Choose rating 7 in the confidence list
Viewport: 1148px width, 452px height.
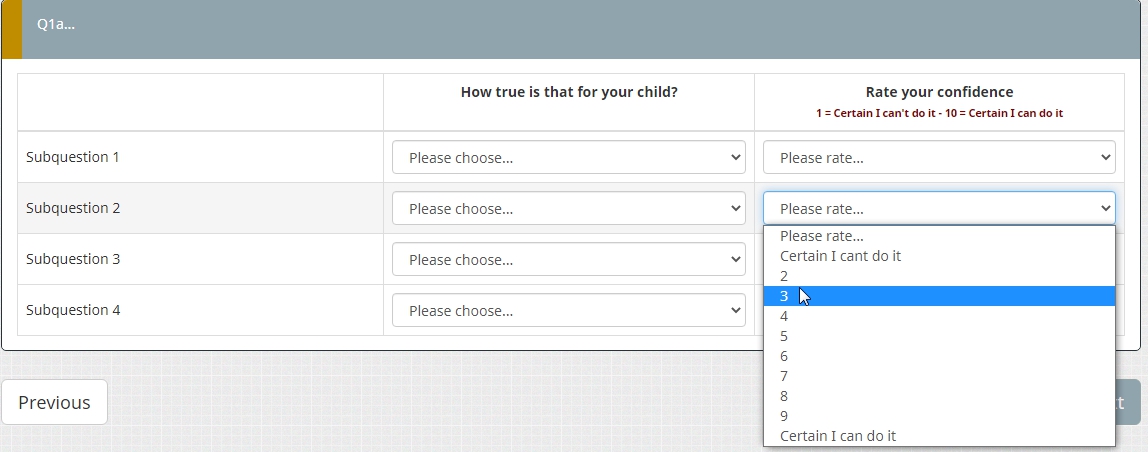(x=938, y=376)
